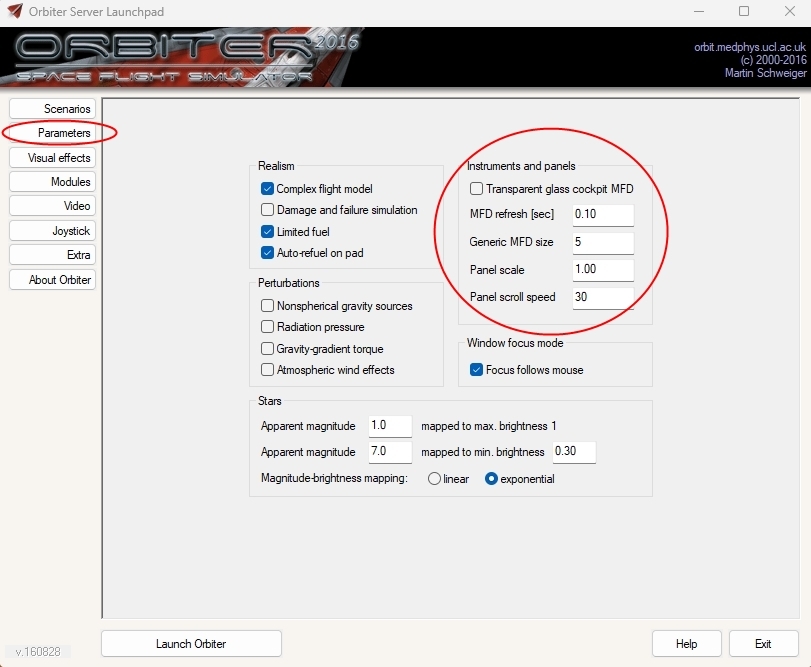This screenshot has width=811, height=667.
Task: Click the MFD refresh field
Action: [603, 215]
